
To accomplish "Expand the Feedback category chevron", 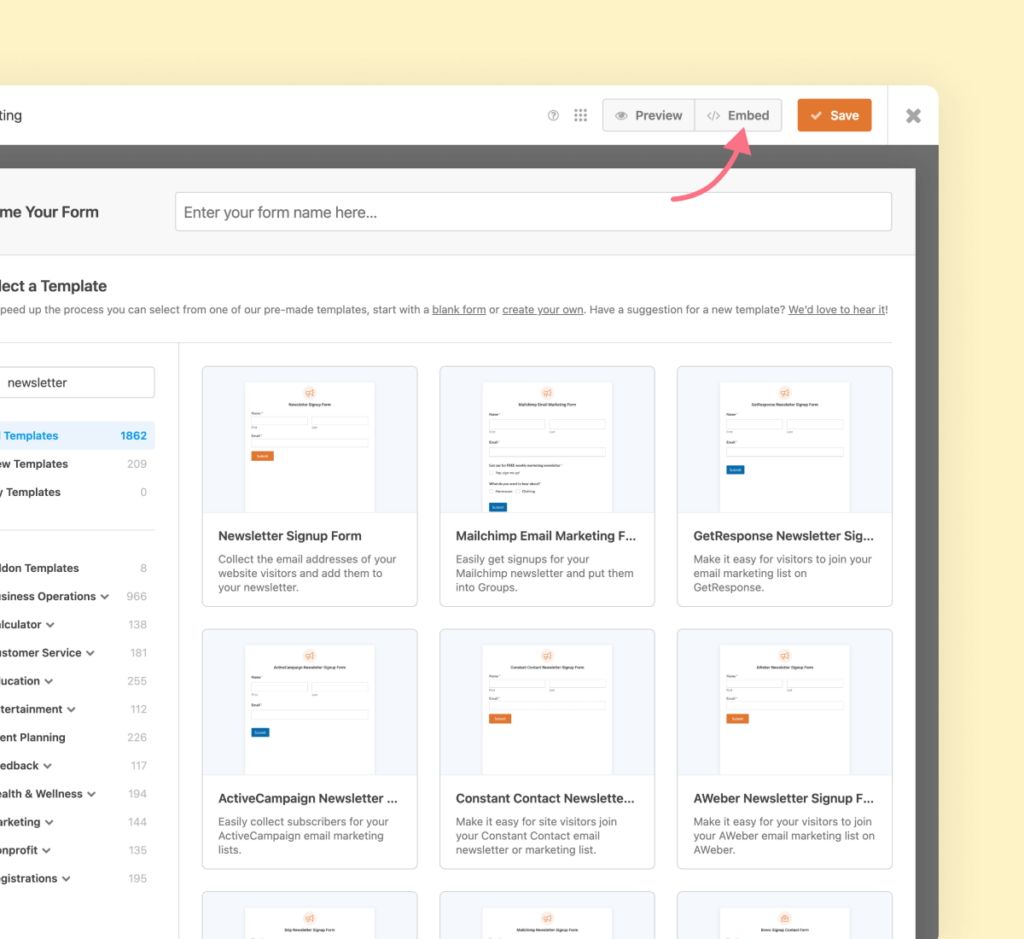I will tap(48, 766).
